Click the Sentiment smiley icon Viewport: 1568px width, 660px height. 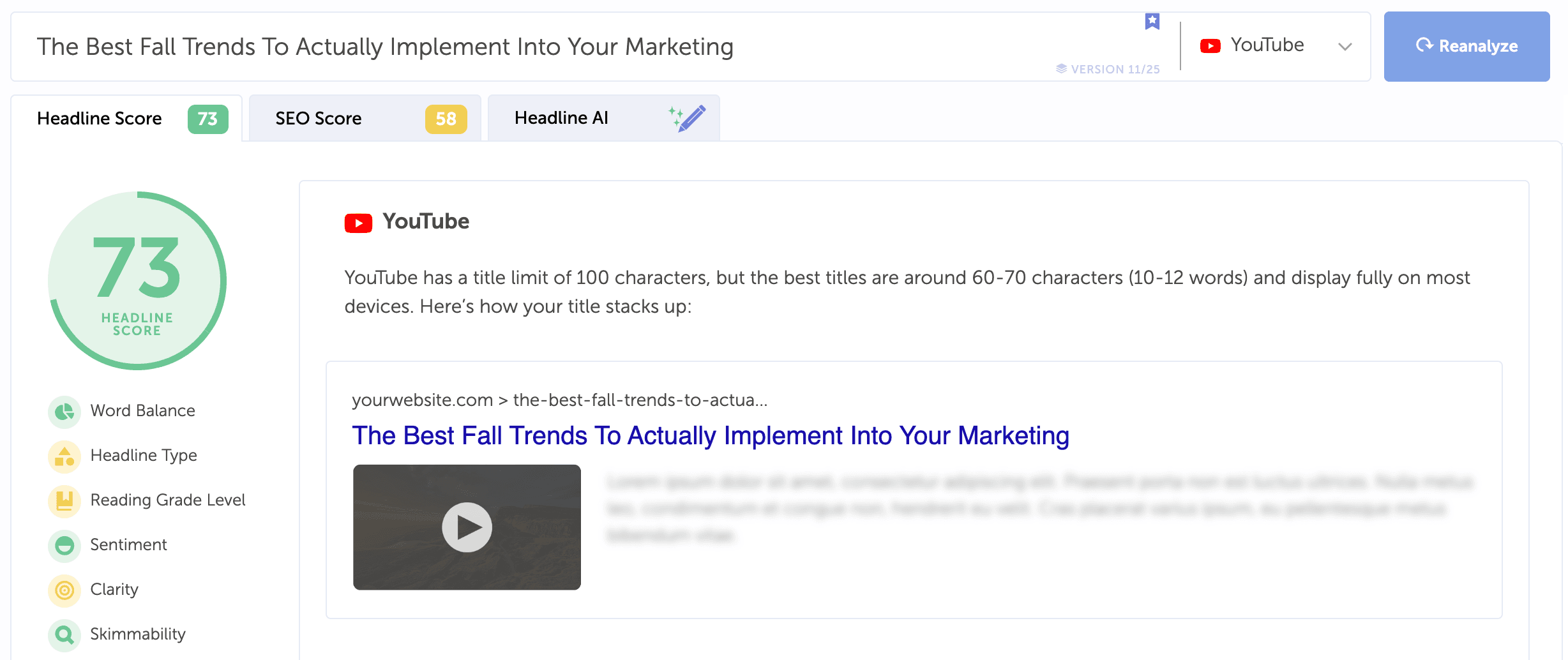coord(64,546)
